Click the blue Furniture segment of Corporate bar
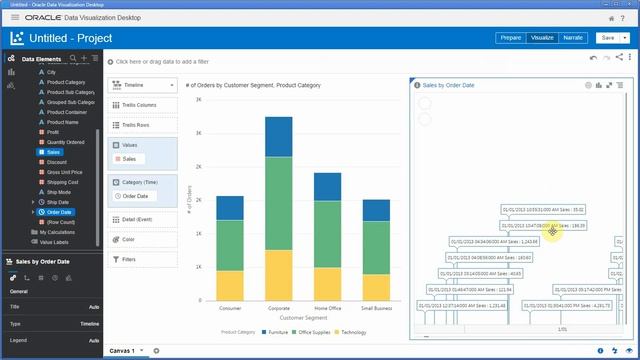The image size is (640, 360). pos(278,137)
